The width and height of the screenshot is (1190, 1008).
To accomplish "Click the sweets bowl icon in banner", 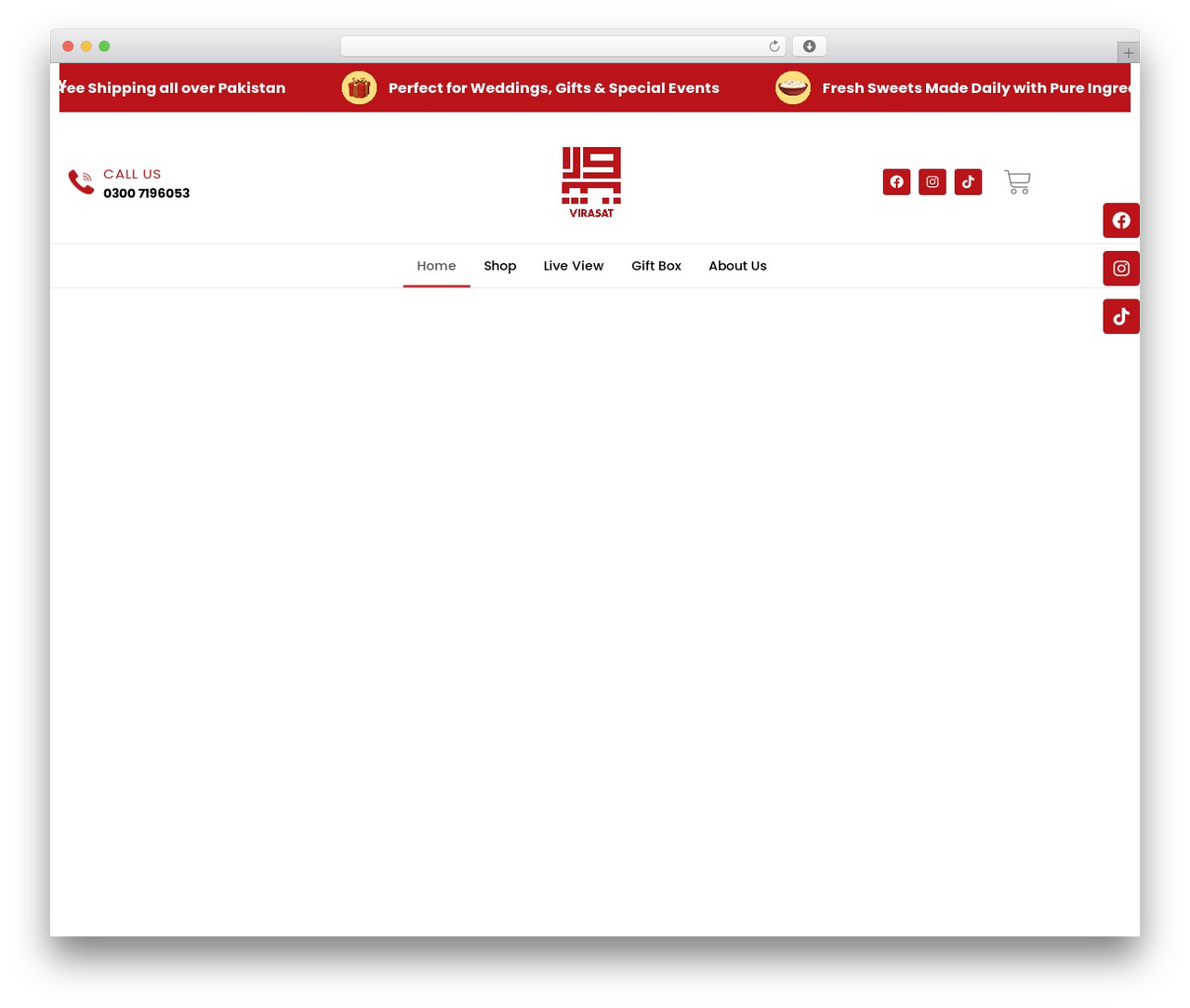I will [x=793, y=88].
